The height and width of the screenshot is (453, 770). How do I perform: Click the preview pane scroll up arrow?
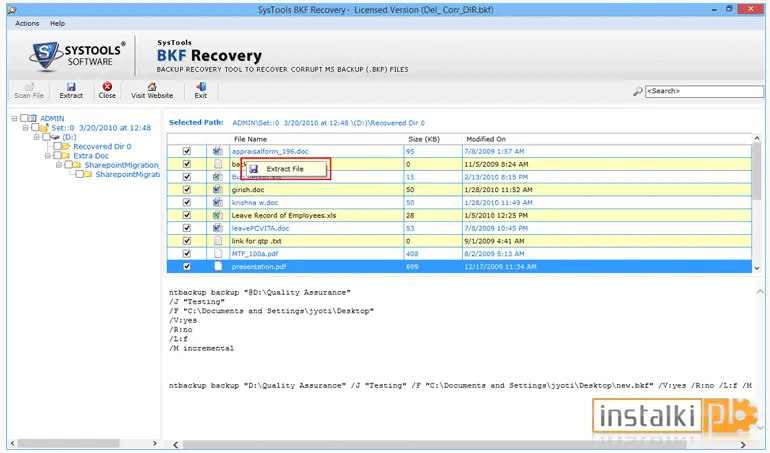760,292
